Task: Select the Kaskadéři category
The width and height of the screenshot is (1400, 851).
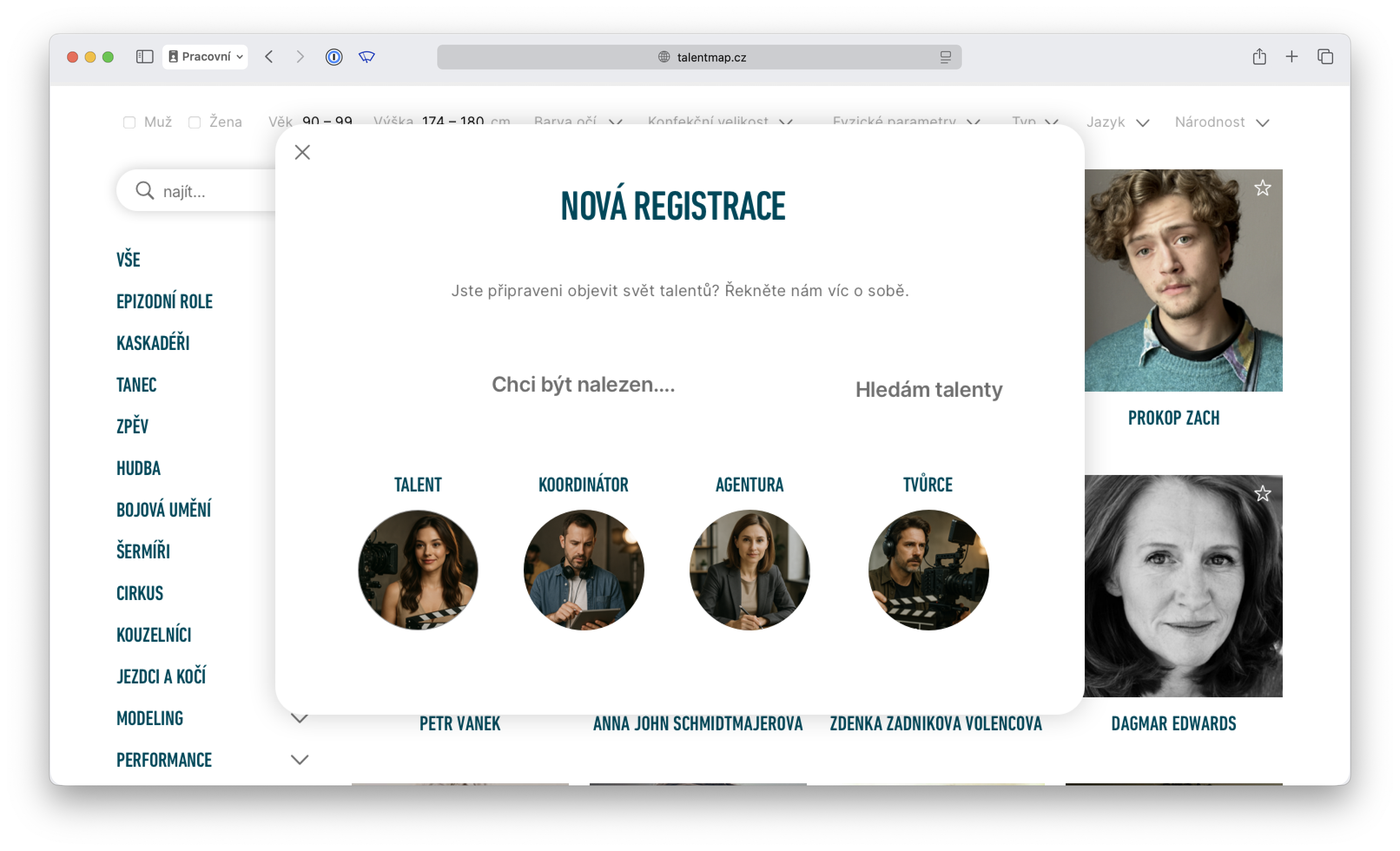Action: pos(153,343)
